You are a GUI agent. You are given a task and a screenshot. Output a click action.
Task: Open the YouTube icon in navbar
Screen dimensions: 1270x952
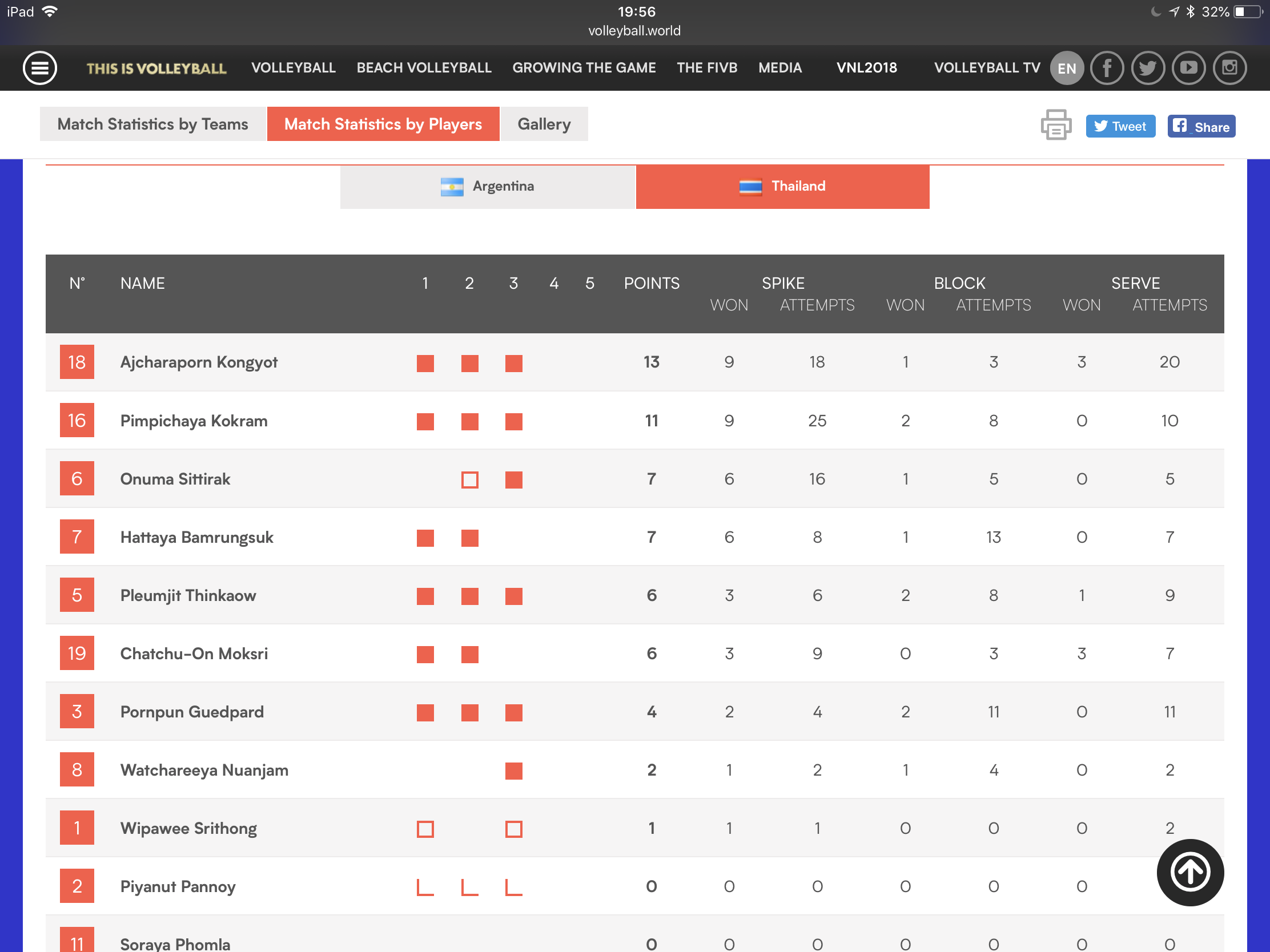pyautogui.click(x=1188, y=68)
